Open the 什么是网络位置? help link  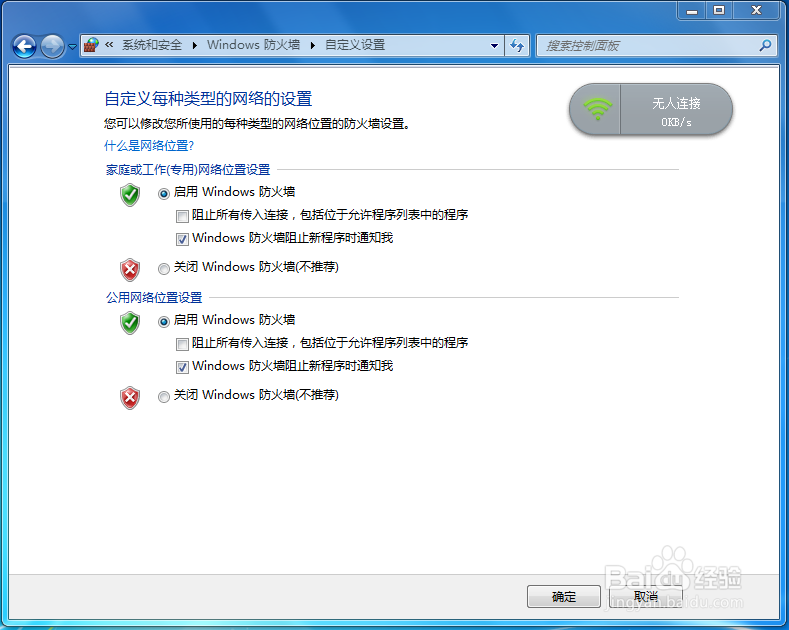pyautogui.click(x=148, y=146)
